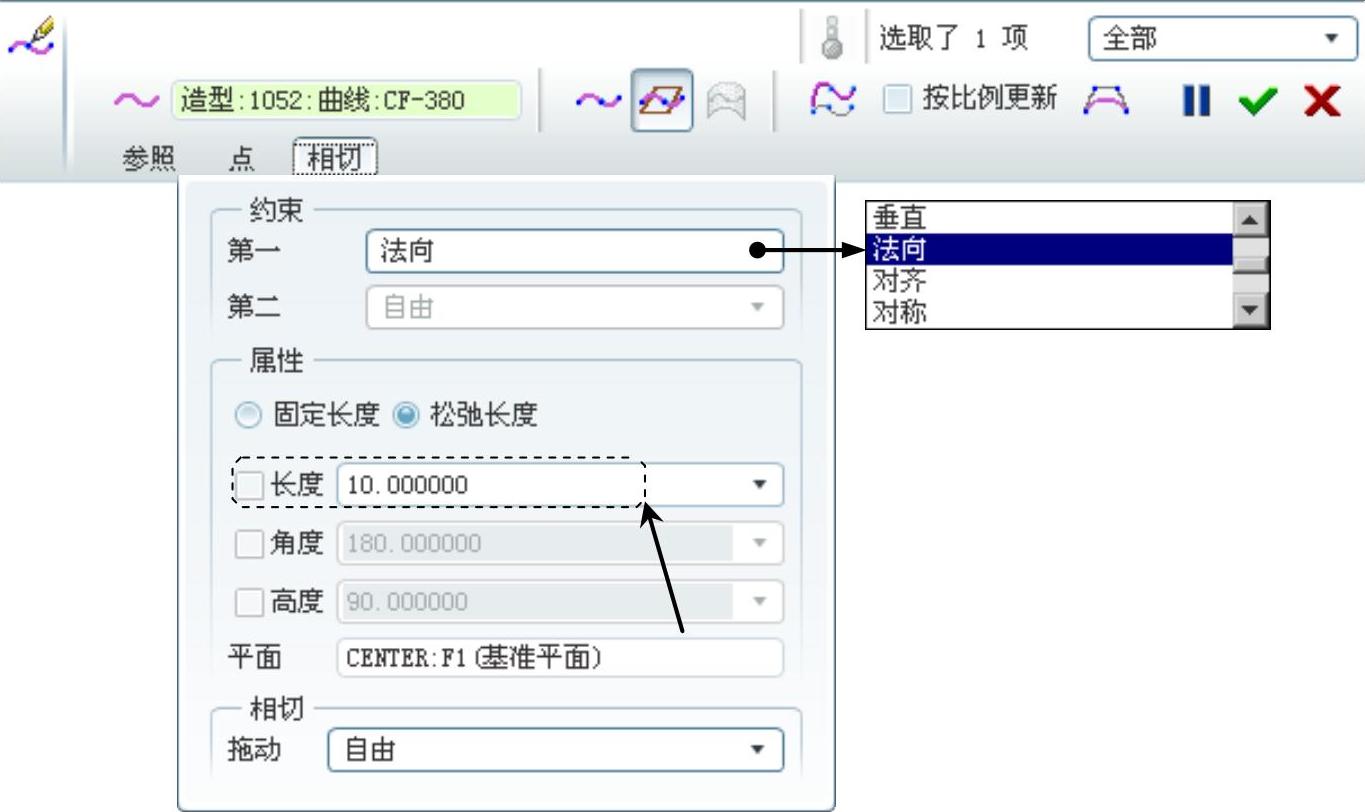The height and width of the screenshot is (812, 1365).
Task: Open the 相切 tab
Action: (x=335, y=157)
